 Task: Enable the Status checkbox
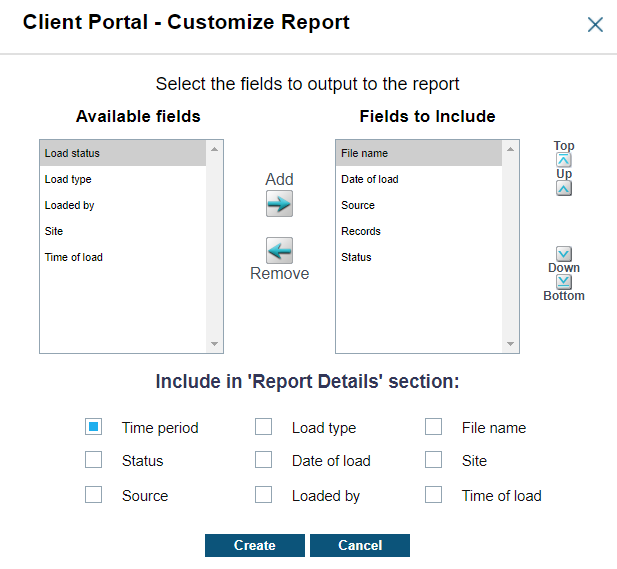(x=94, y=460)
